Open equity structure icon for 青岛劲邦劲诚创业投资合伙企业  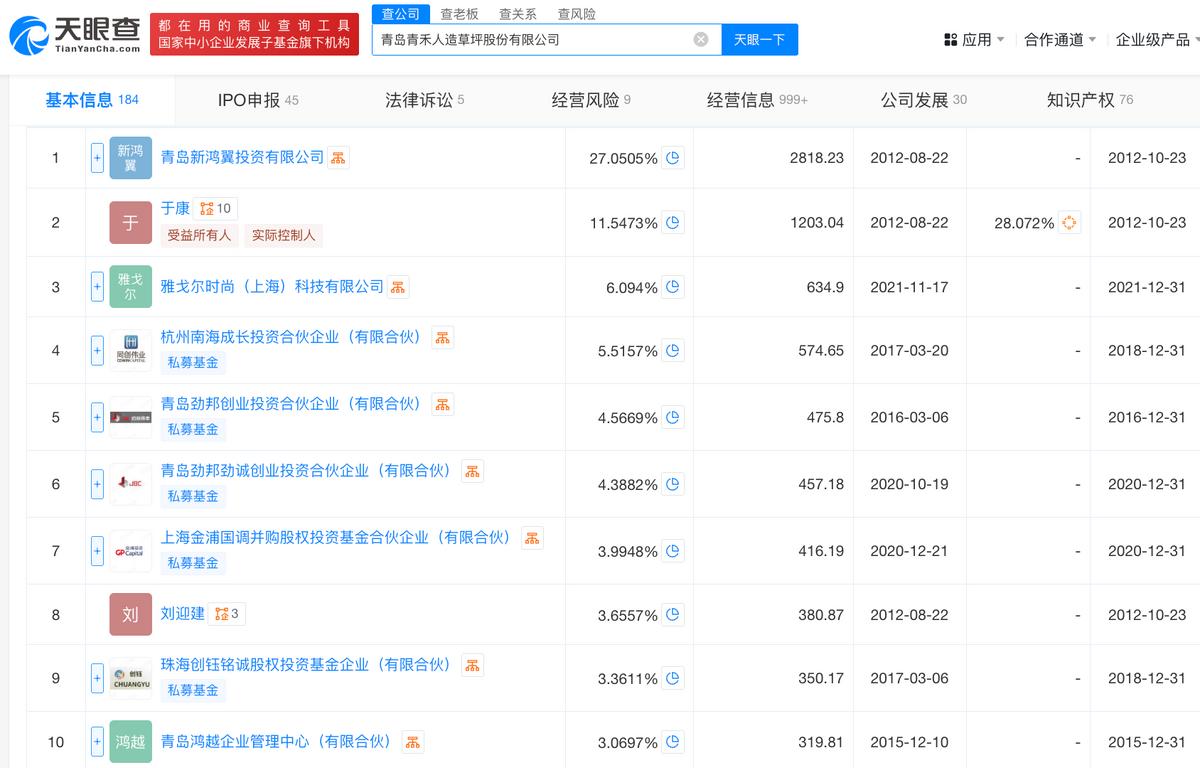tap(472, 471)
